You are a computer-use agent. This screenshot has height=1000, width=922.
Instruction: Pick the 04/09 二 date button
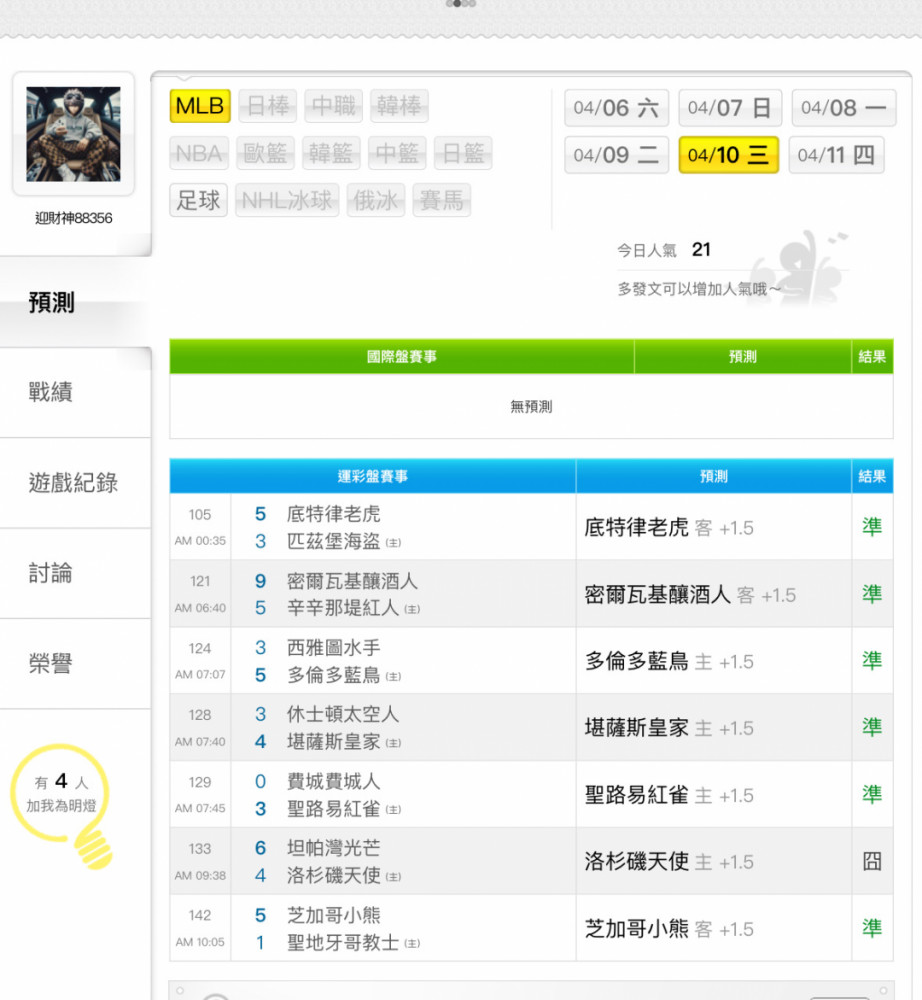click(x=617, y=155)
